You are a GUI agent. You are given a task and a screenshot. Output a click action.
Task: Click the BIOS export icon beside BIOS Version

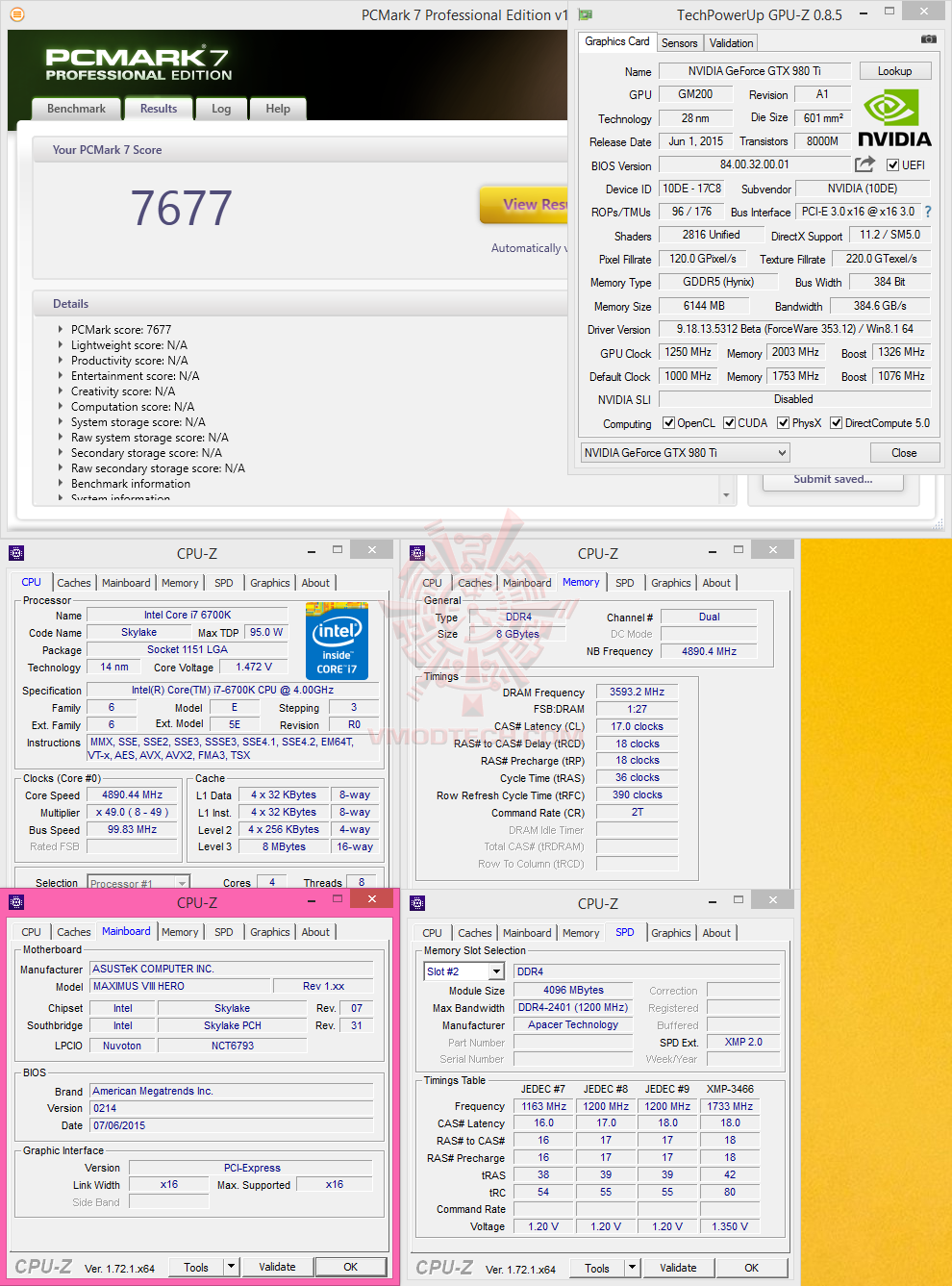click(x=864, y=164)
